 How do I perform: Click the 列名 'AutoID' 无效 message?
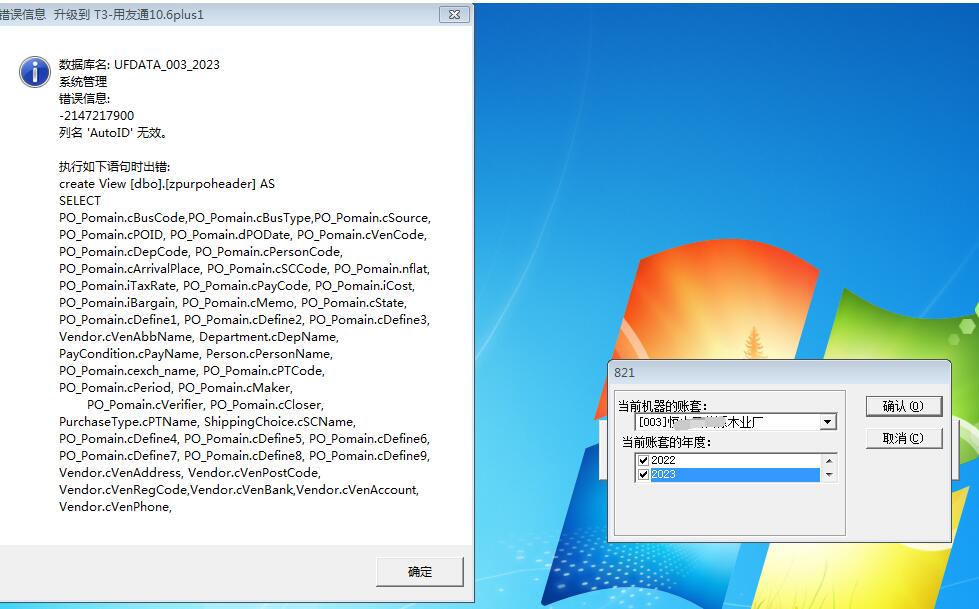tap(113, 132)
